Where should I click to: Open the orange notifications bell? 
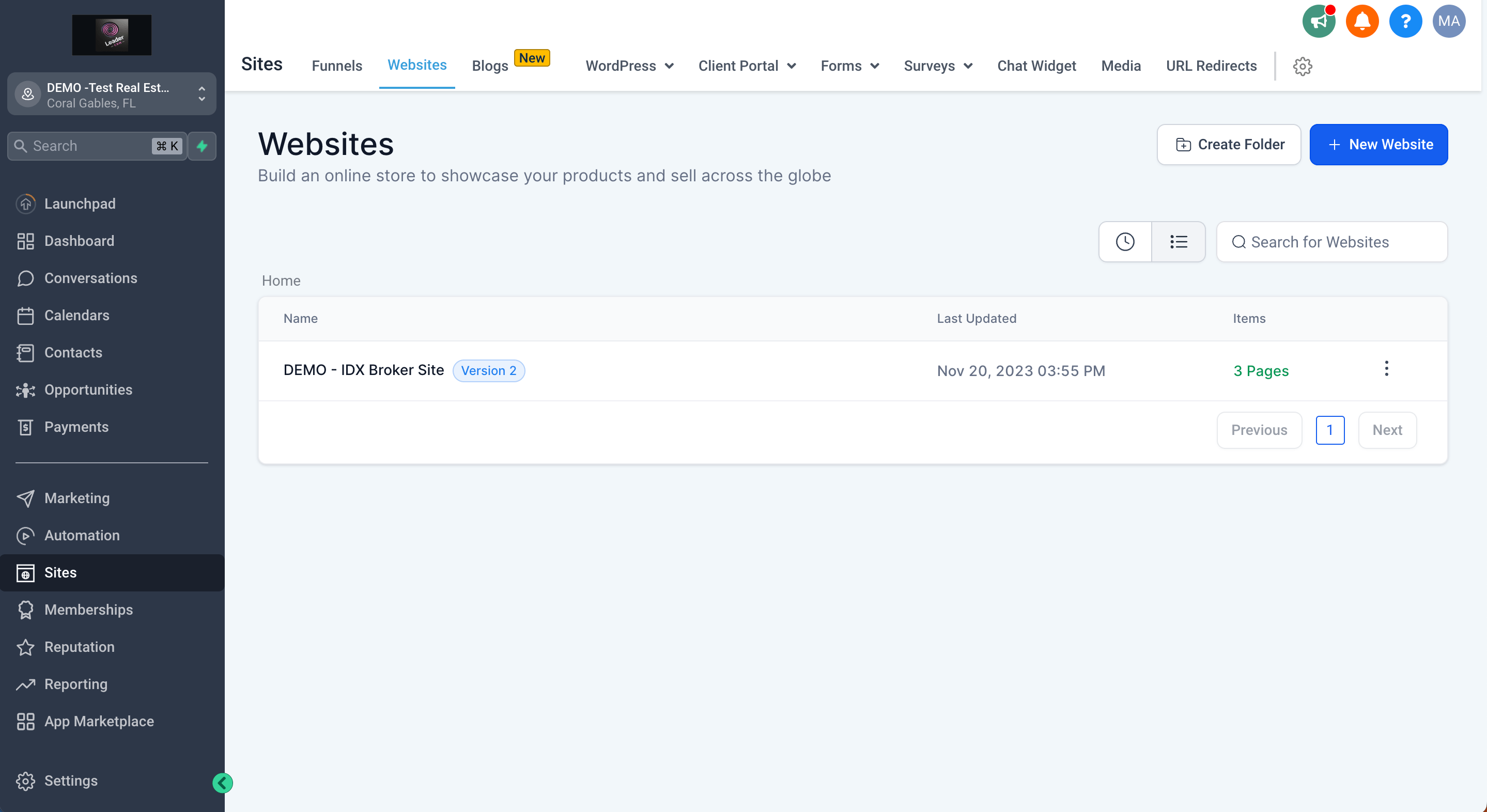pyautogui.click(x=1362, y=21)
